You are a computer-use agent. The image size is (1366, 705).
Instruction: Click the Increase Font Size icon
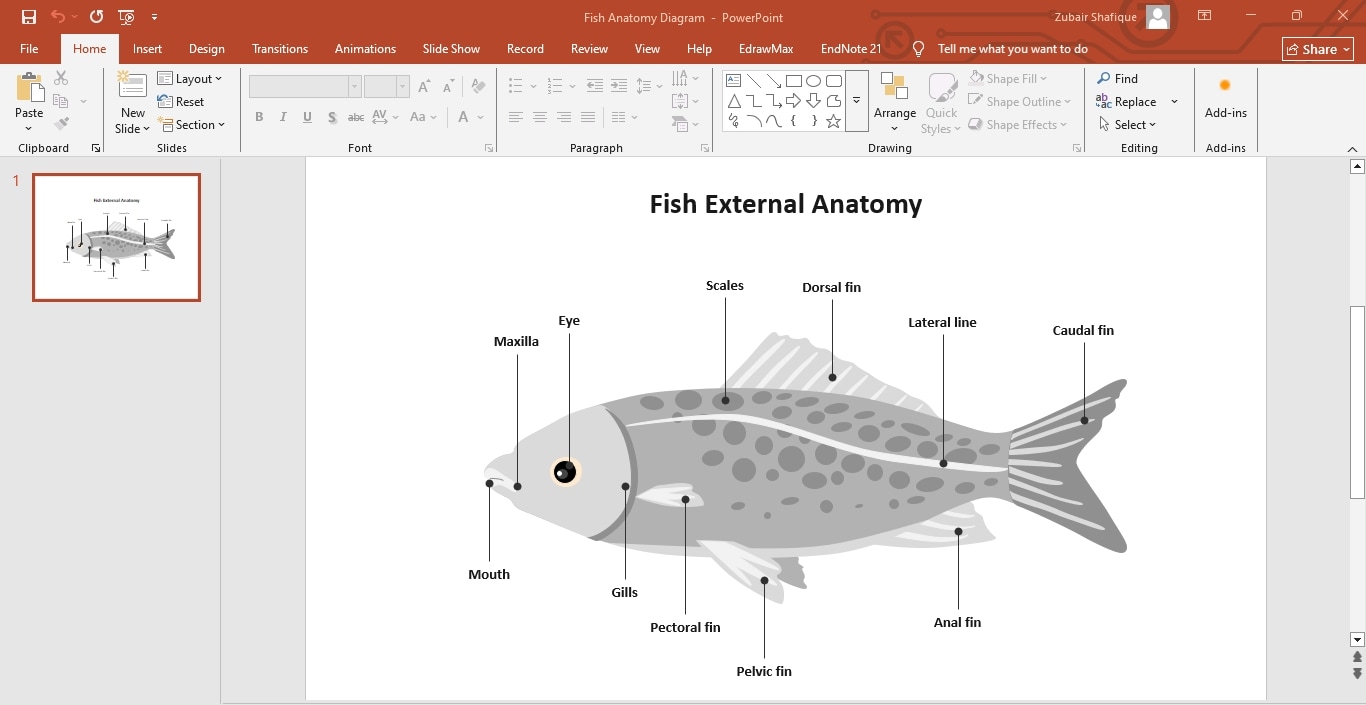[424, 87]
